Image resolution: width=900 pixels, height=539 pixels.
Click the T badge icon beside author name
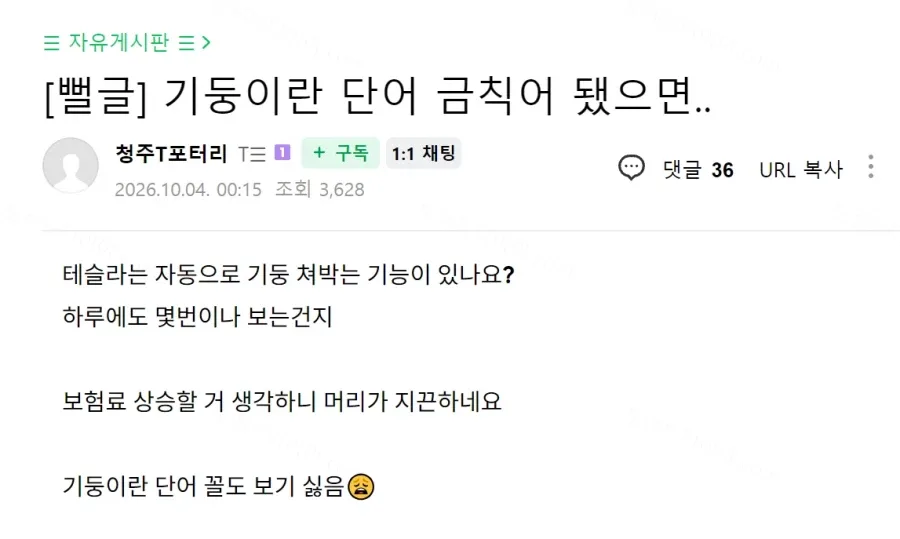point(252,154)
